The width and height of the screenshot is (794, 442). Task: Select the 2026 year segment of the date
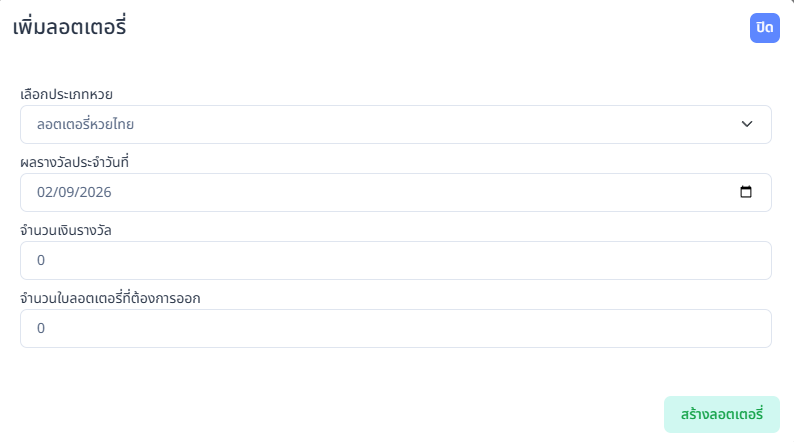(x=97, y=192)
